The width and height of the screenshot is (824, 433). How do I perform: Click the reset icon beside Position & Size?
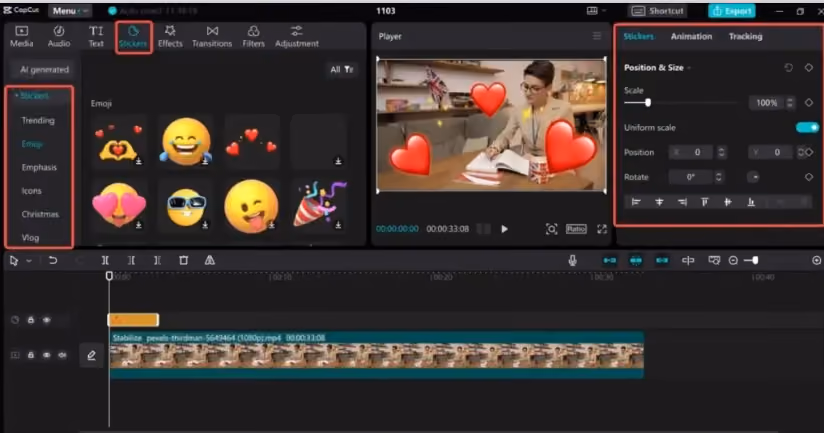tap(788, 68)
